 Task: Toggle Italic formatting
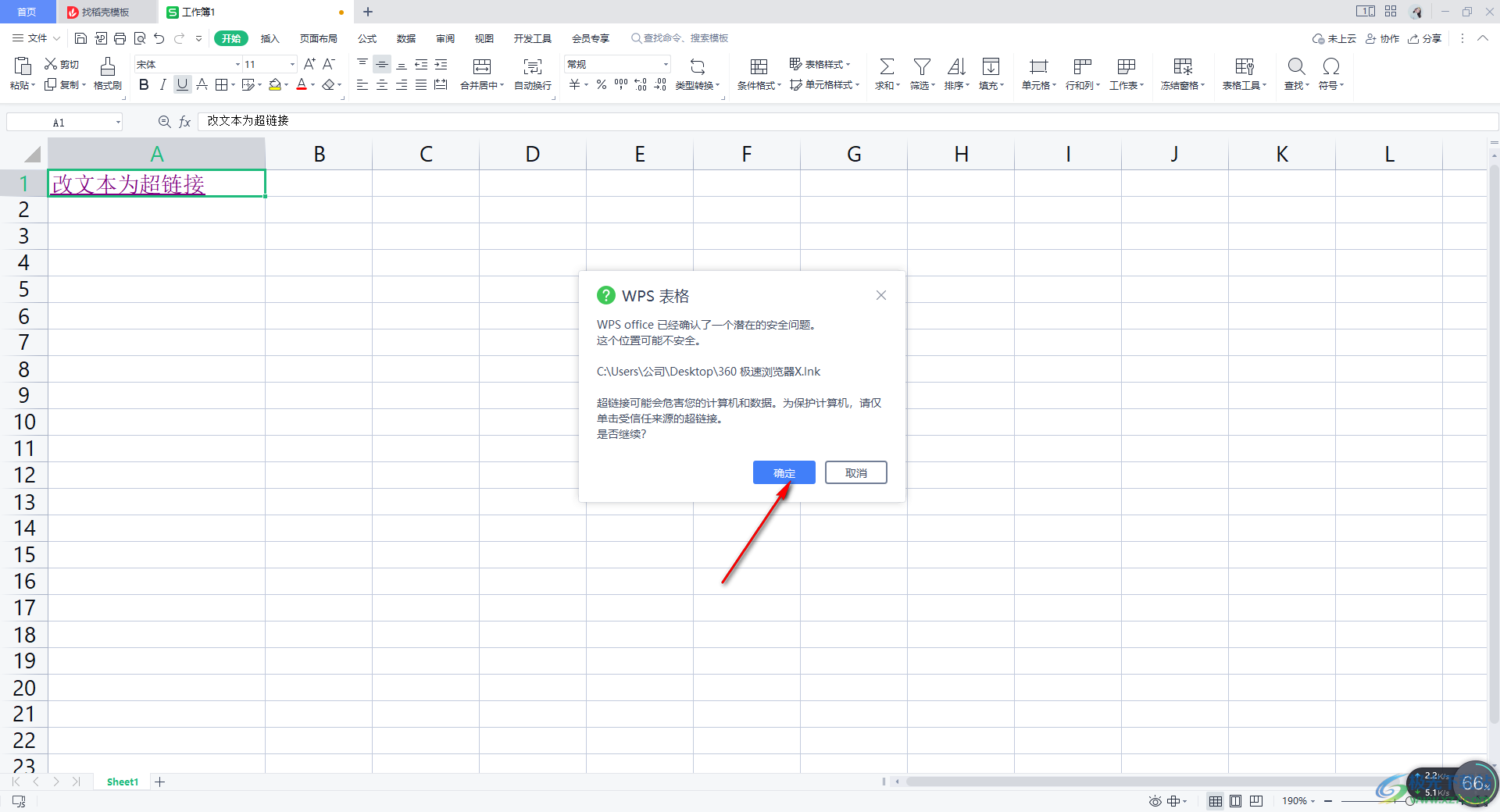[x=162, y=84]
